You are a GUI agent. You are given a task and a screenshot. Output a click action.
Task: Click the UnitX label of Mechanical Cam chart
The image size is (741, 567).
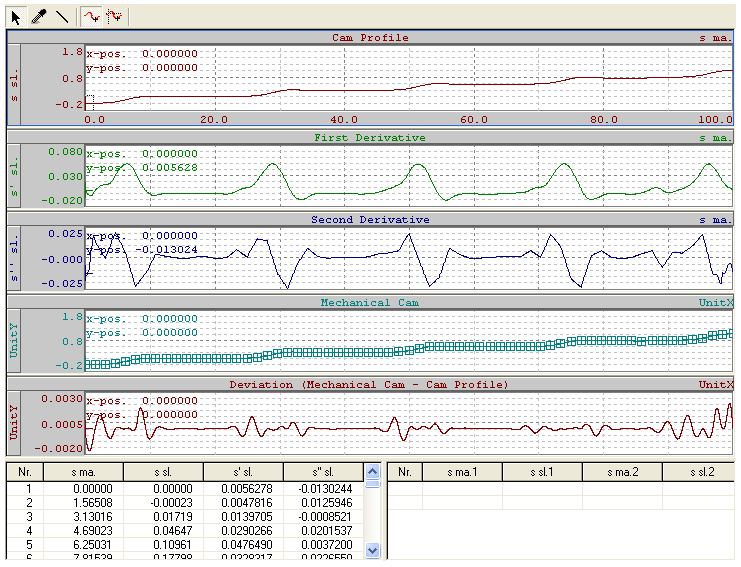715,302
